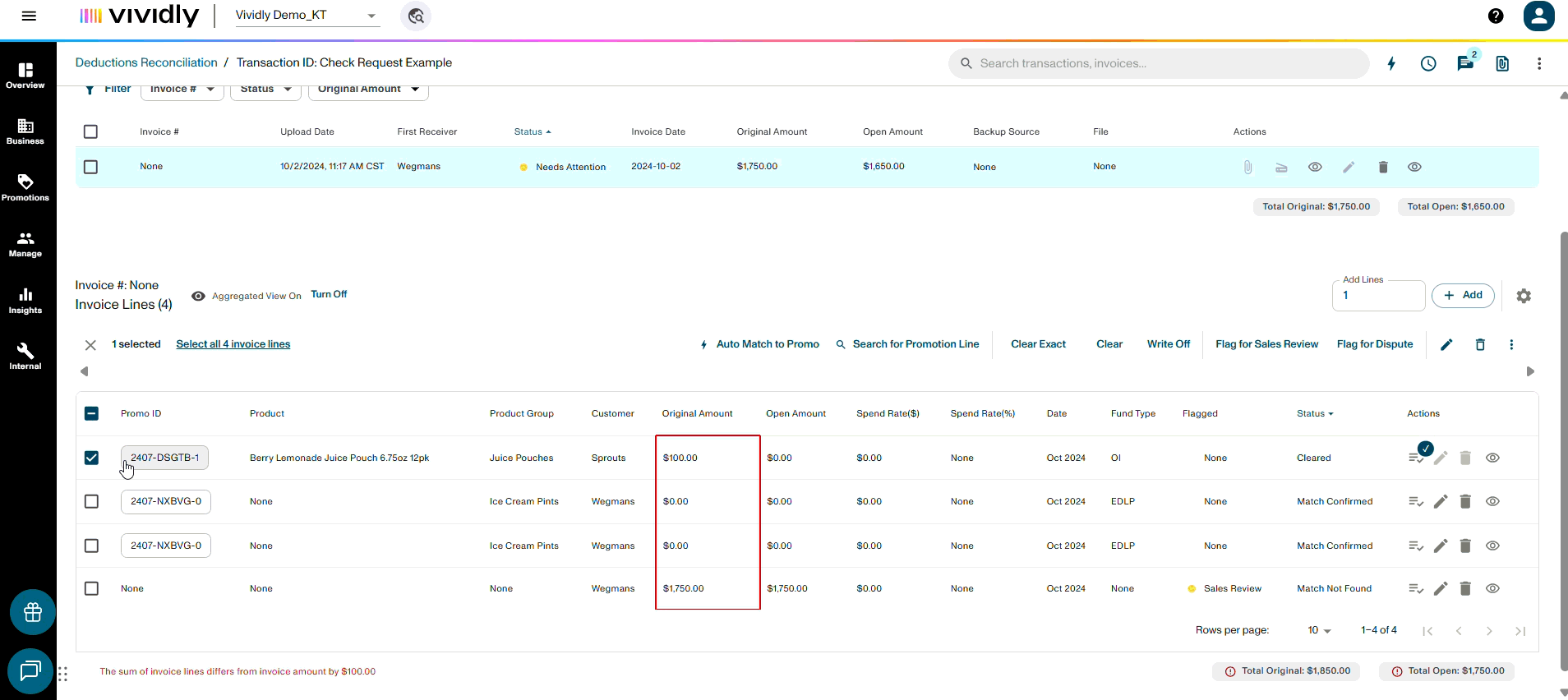Click the first eye icon in invoice row
Viewport: 1568px width, 700px height.
click(1315, 167)
